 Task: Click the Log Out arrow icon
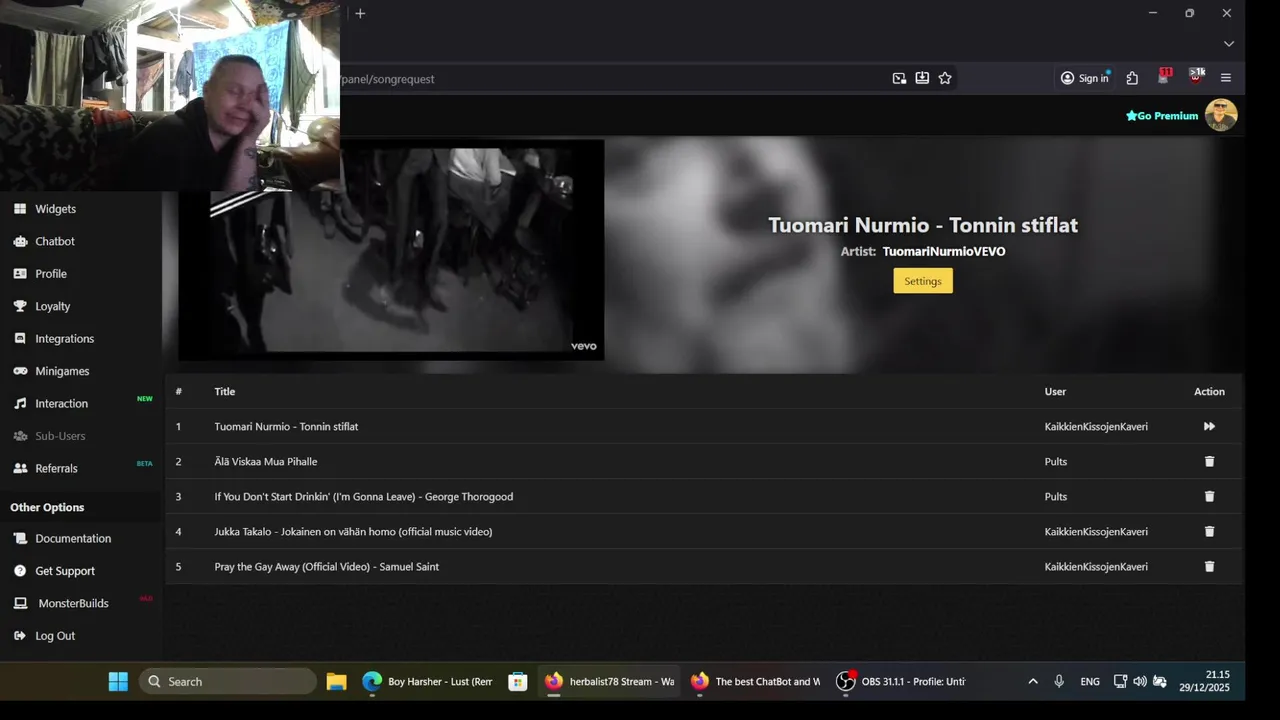20,636
